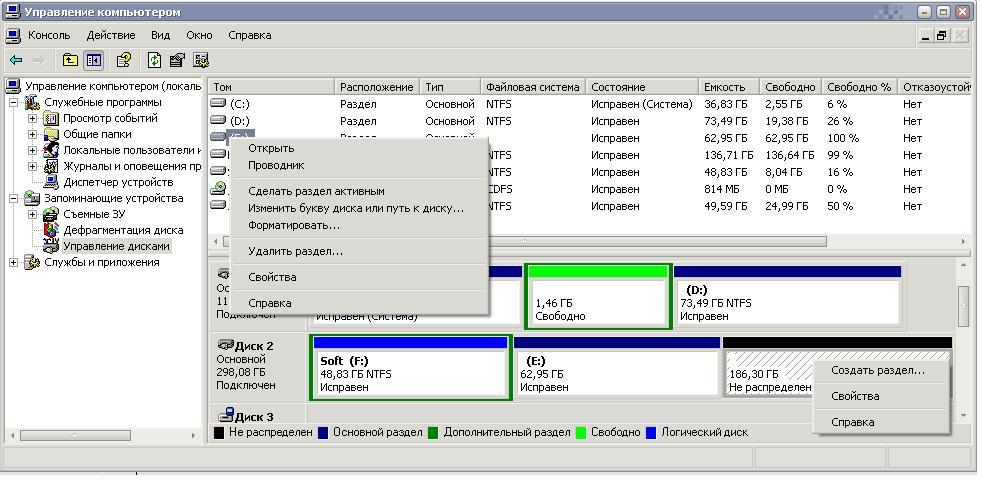Open the Действие menu
This screenshot has width=982, height=486.
coord(111,35)
